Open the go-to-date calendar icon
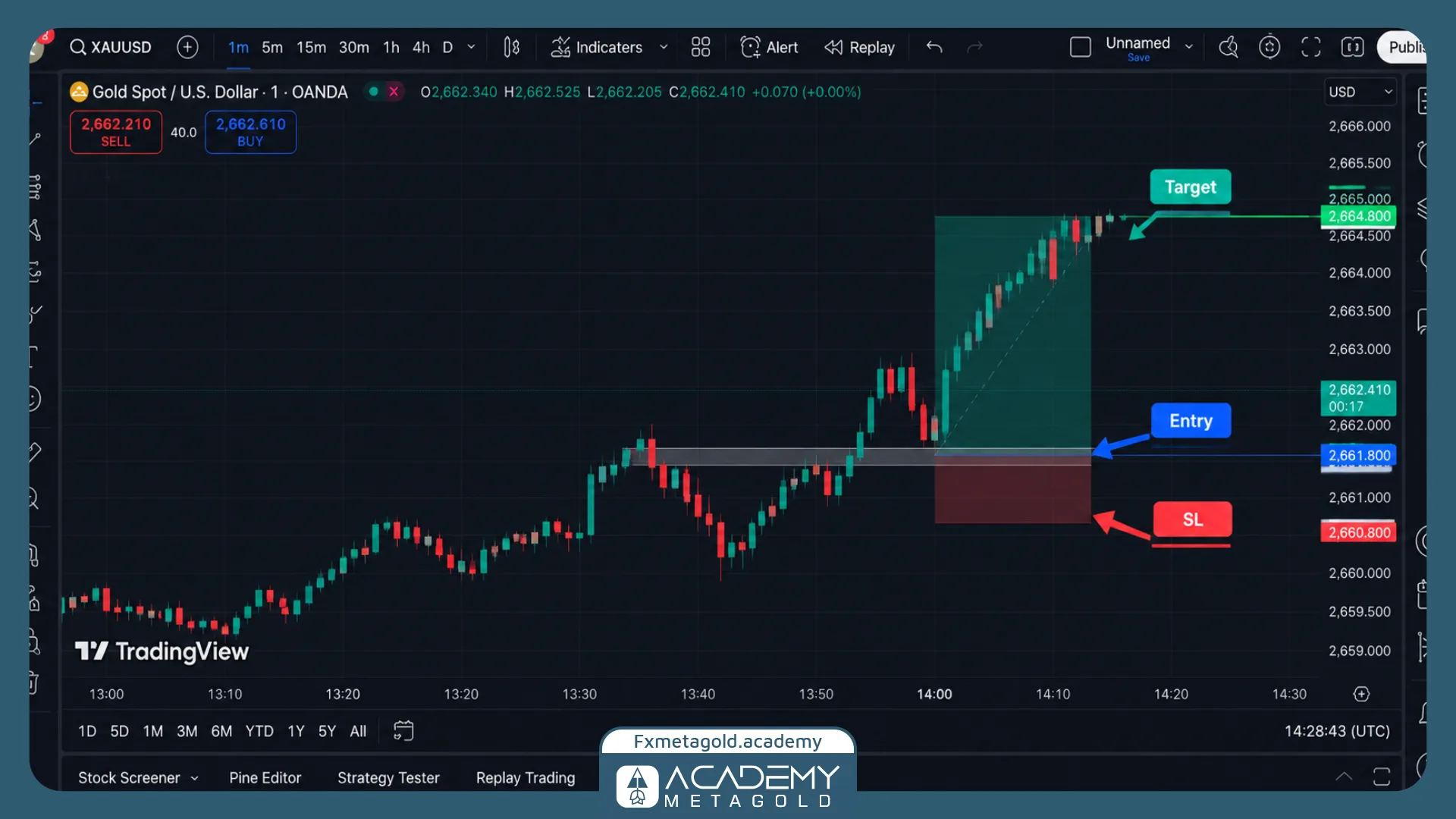Screen dimensions: 1456x819 tap(403, 731)
